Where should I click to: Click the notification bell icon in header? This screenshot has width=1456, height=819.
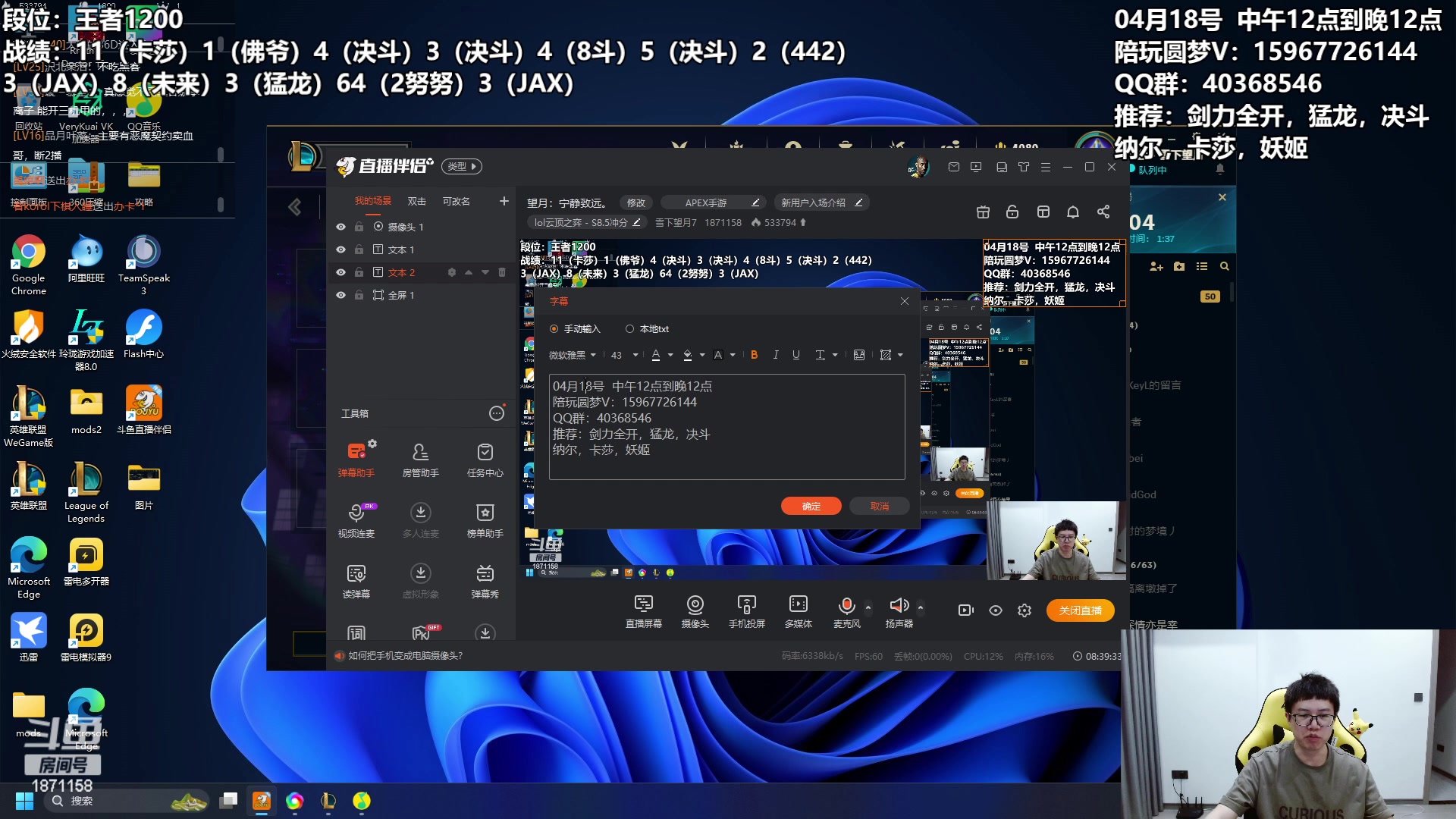1073,212
